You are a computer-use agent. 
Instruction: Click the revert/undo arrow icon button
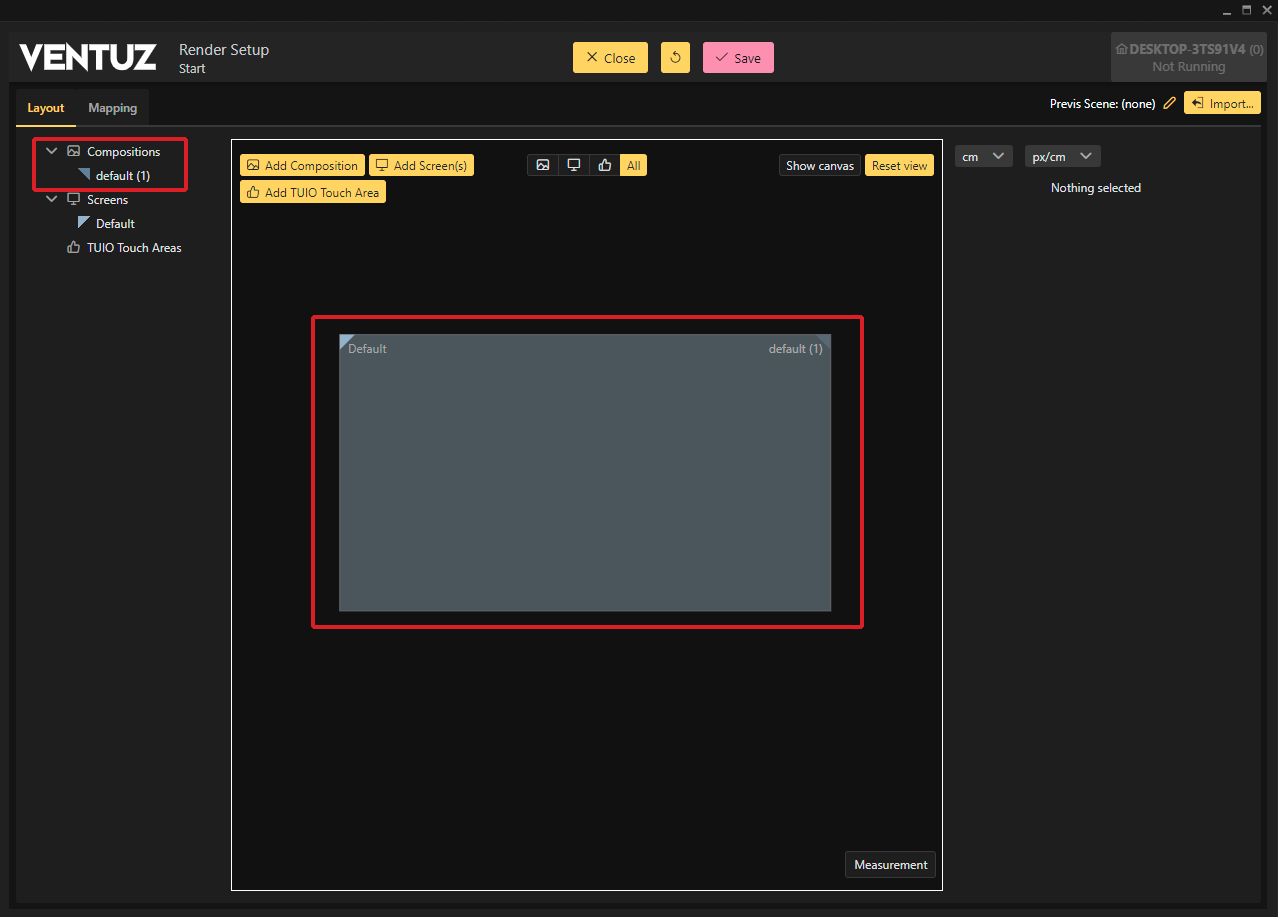tap(675, 58)
